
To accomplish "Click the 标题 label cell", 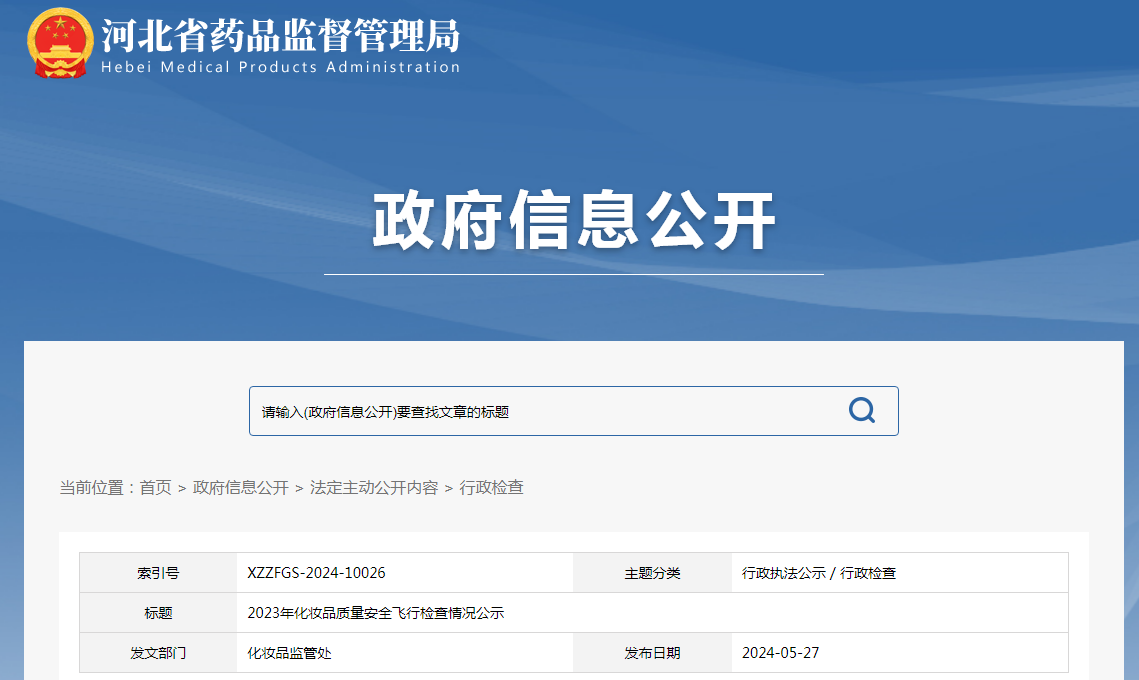I will (158, 613).
